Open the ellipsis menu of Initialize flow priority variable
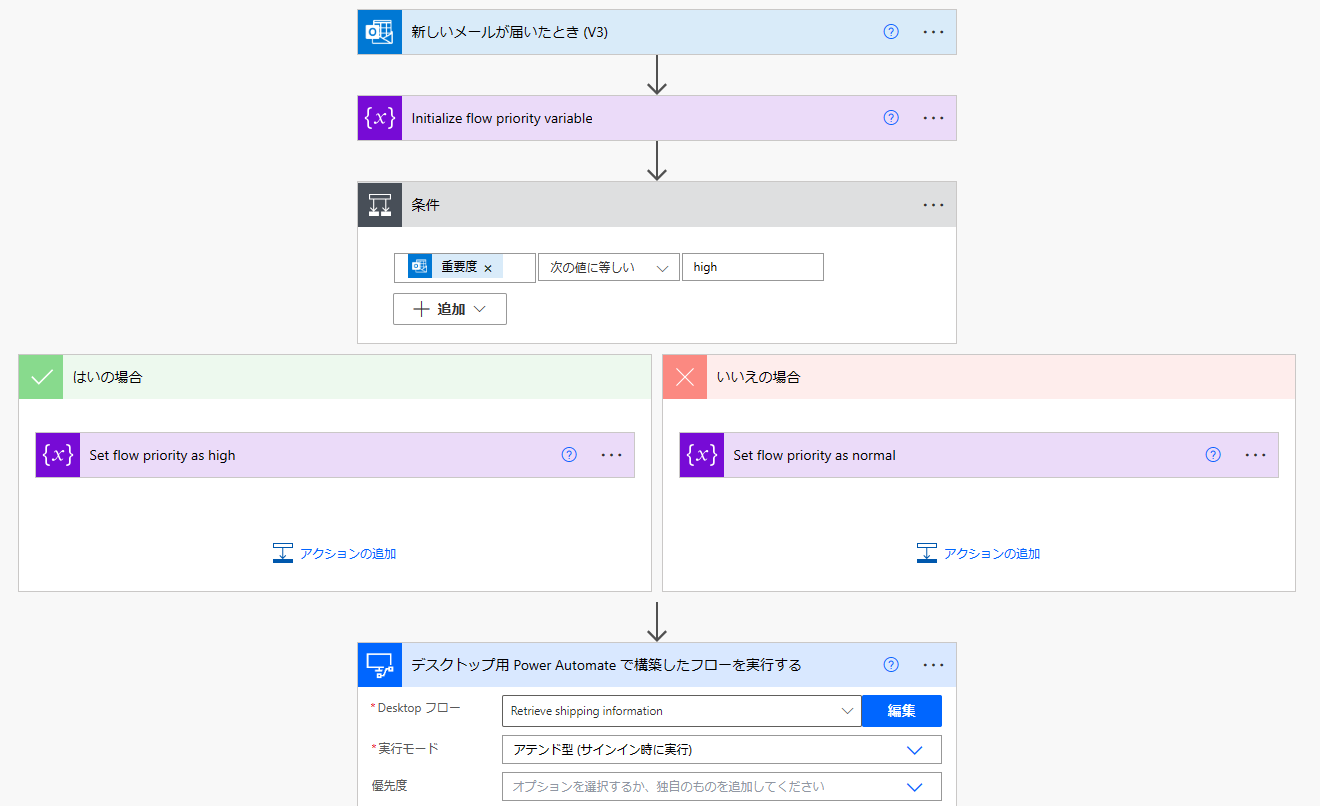The height and width of the screenshot is (806, 1320). coord(933,118)
